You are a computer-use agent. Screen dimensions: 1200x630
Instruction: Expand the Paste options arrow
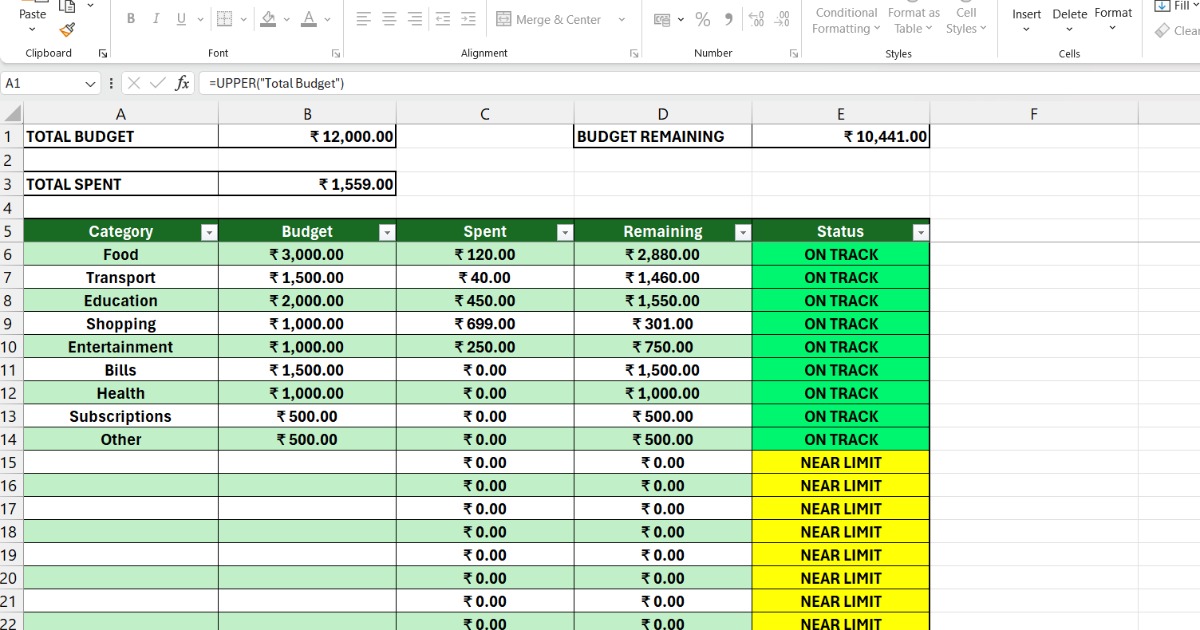pyautogui.click(x=32, y=31)
